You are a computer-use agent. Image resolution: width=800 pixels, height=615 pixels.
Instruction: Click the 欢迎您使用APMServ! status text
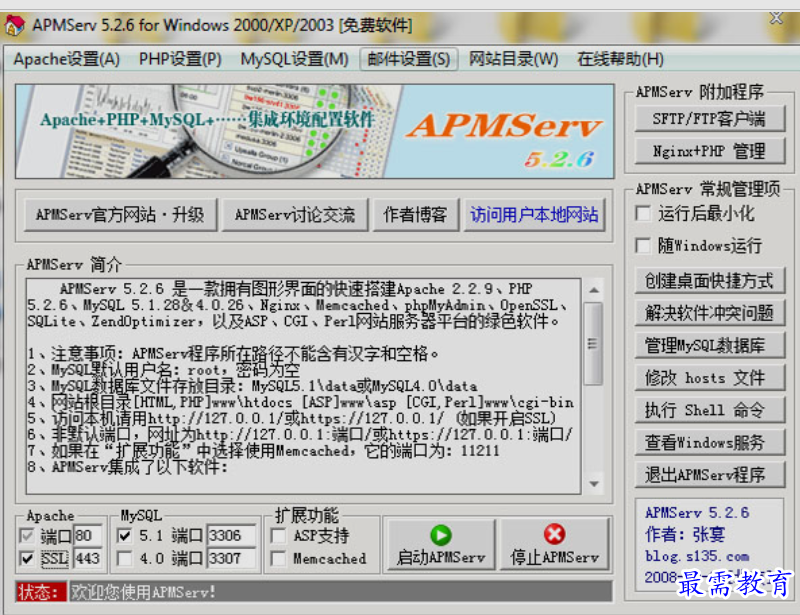click(x=143, y=592)
